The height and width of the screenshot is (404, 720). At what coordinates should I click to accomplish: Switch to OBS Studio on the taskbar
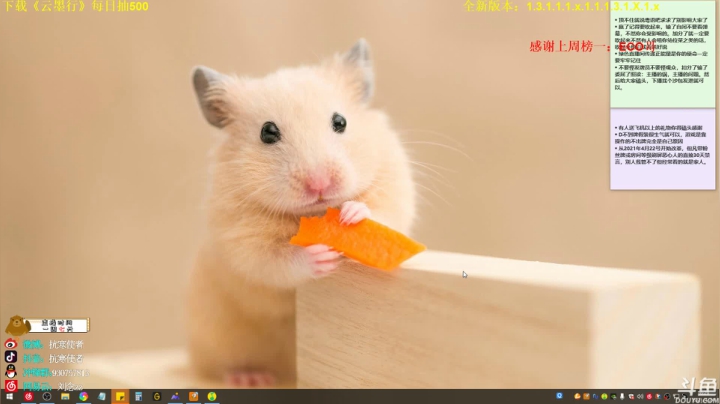pos(47,396)
